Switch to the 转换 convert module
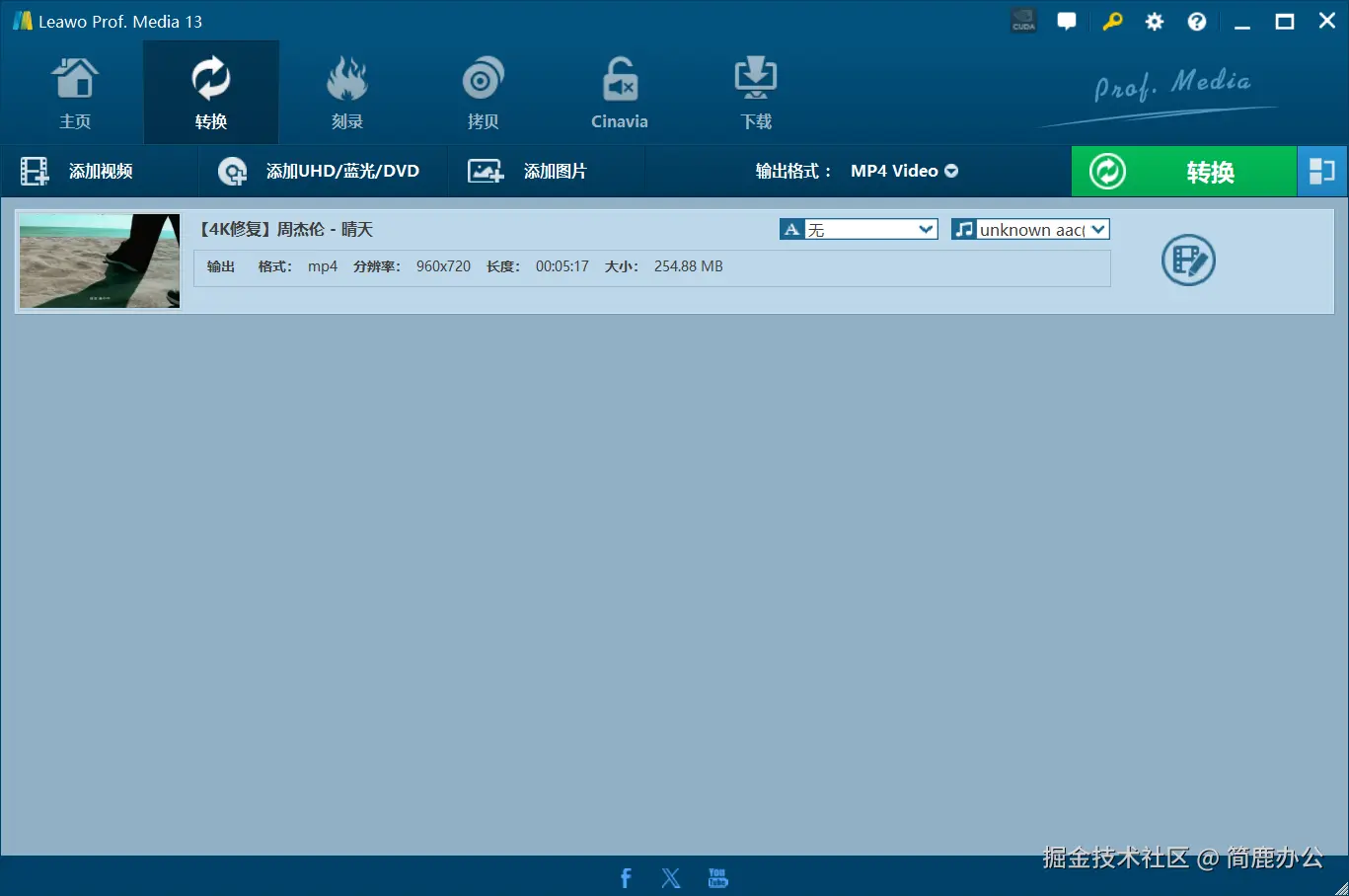Viewport: 1349px width, 896px height. click(211, 94)
